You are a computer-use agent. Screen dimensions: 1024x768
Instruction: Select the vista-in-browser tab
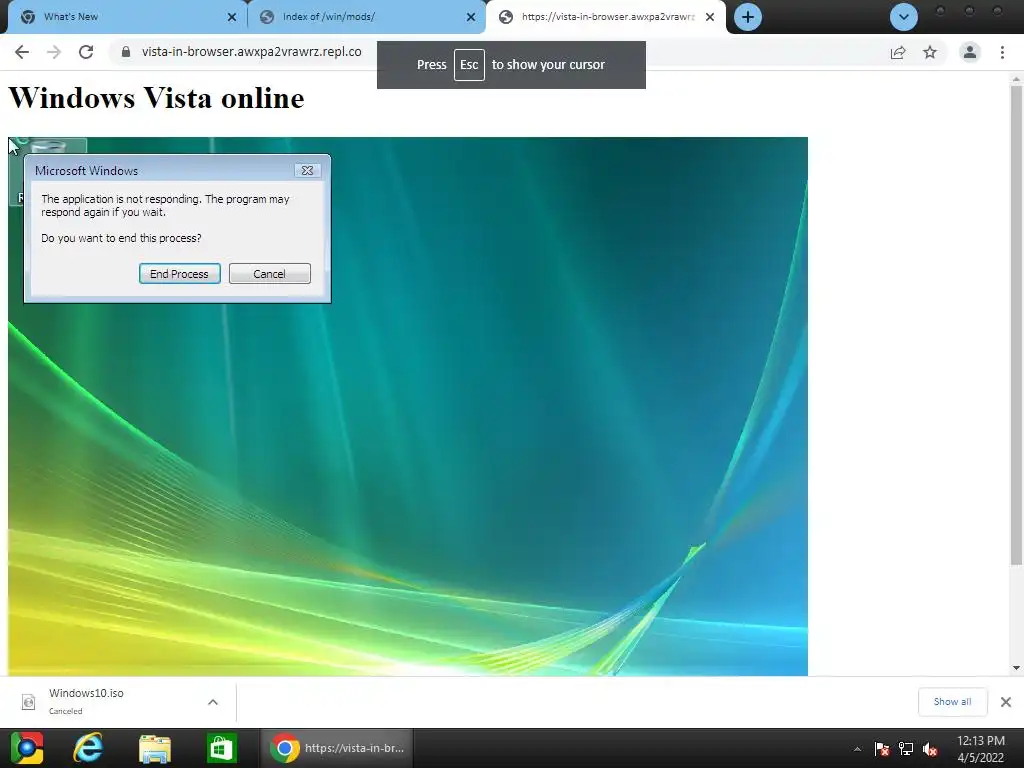coord(606,17)
